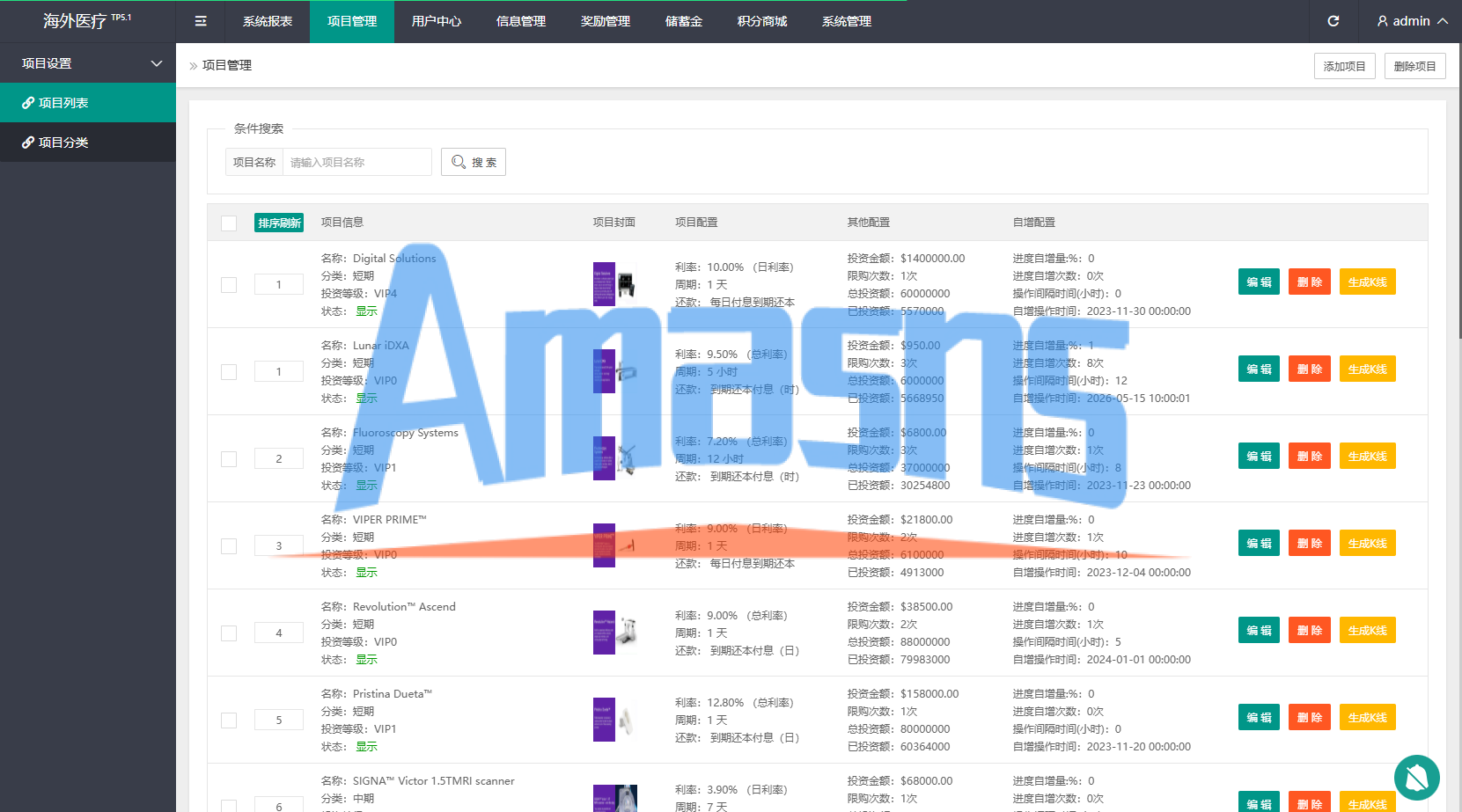Screen dimensions: 1462x812
Task: Click the round notification bell icon at bottom right
Action: click(x=1417, y=778)
